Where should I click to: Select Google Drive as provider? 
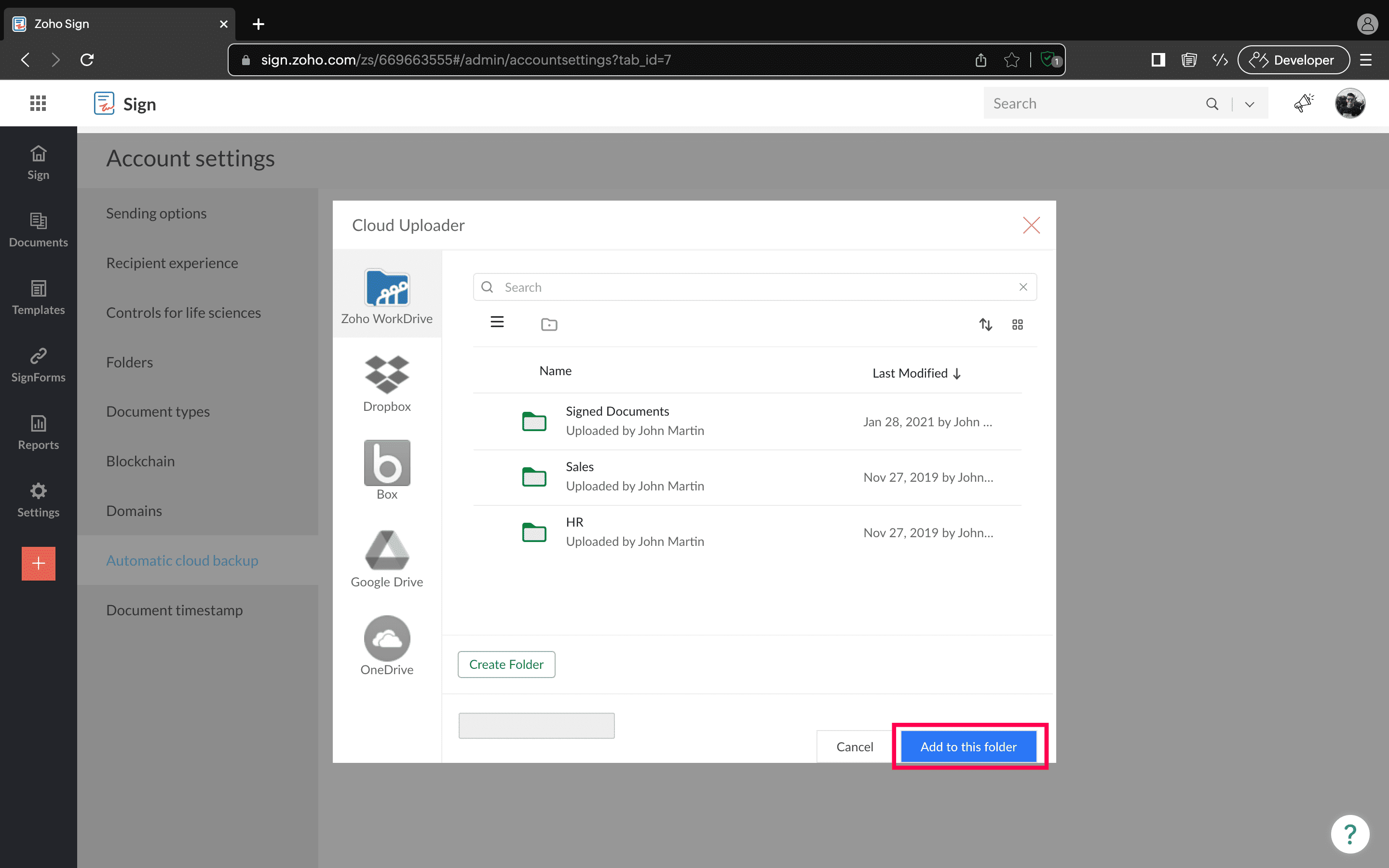tap(387, 551)
